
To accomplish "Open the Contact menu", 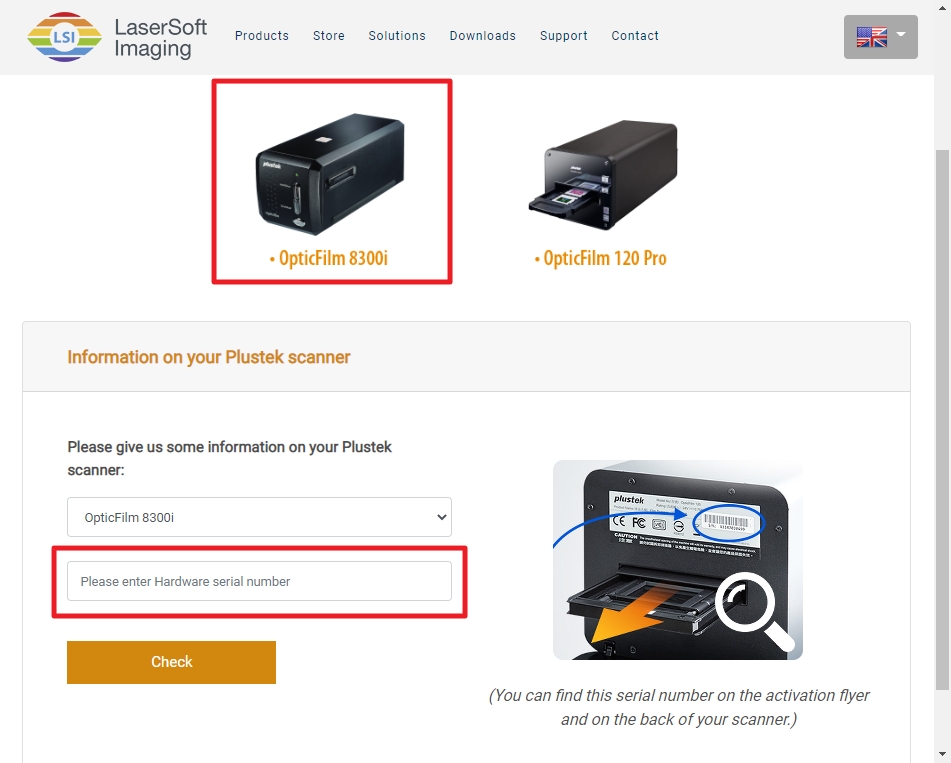I will [634, 36].
